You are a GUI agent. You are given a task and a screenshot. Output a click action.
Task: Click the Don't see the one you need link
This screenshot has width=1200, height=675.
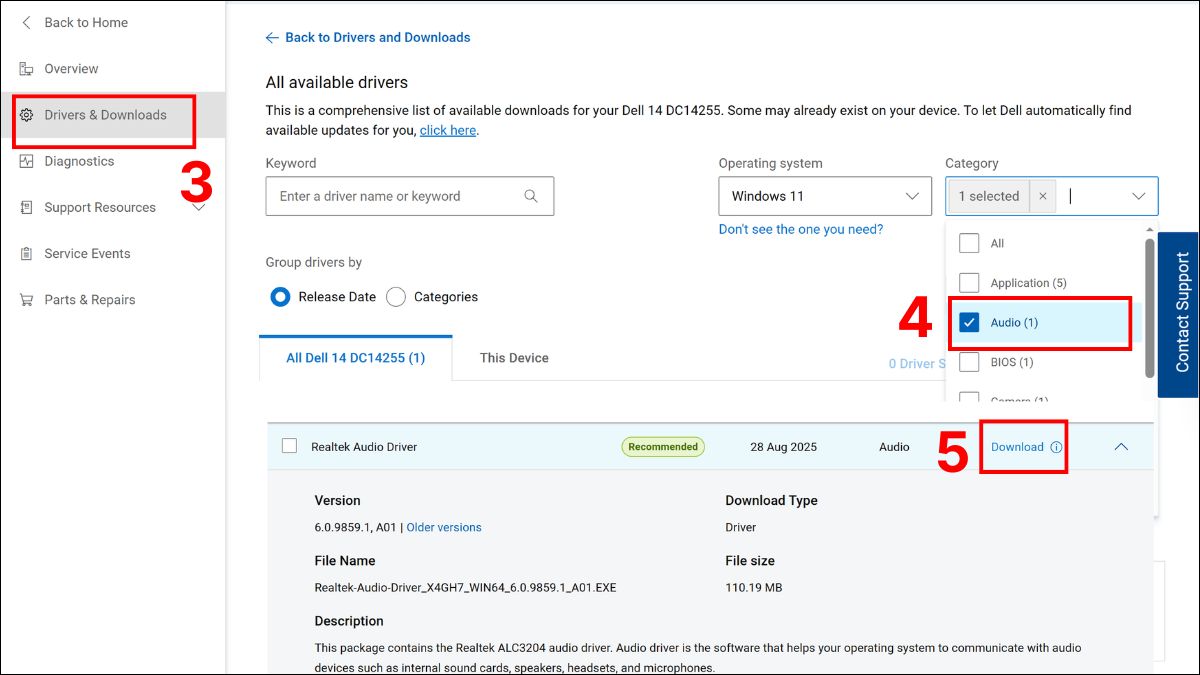[x=801, y=229]
